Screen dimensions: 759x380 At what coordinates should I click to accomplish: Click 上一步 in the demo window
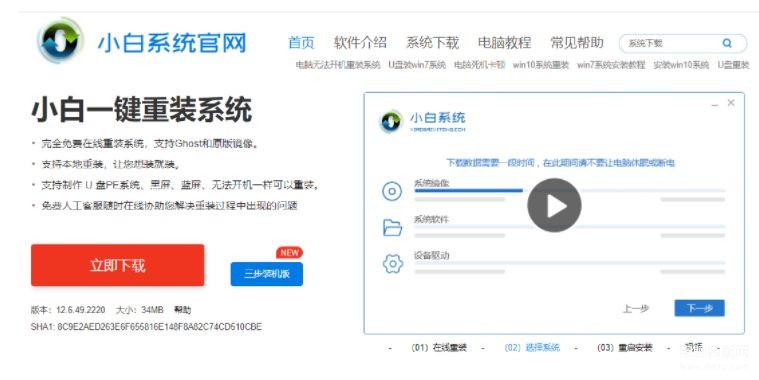636,308
